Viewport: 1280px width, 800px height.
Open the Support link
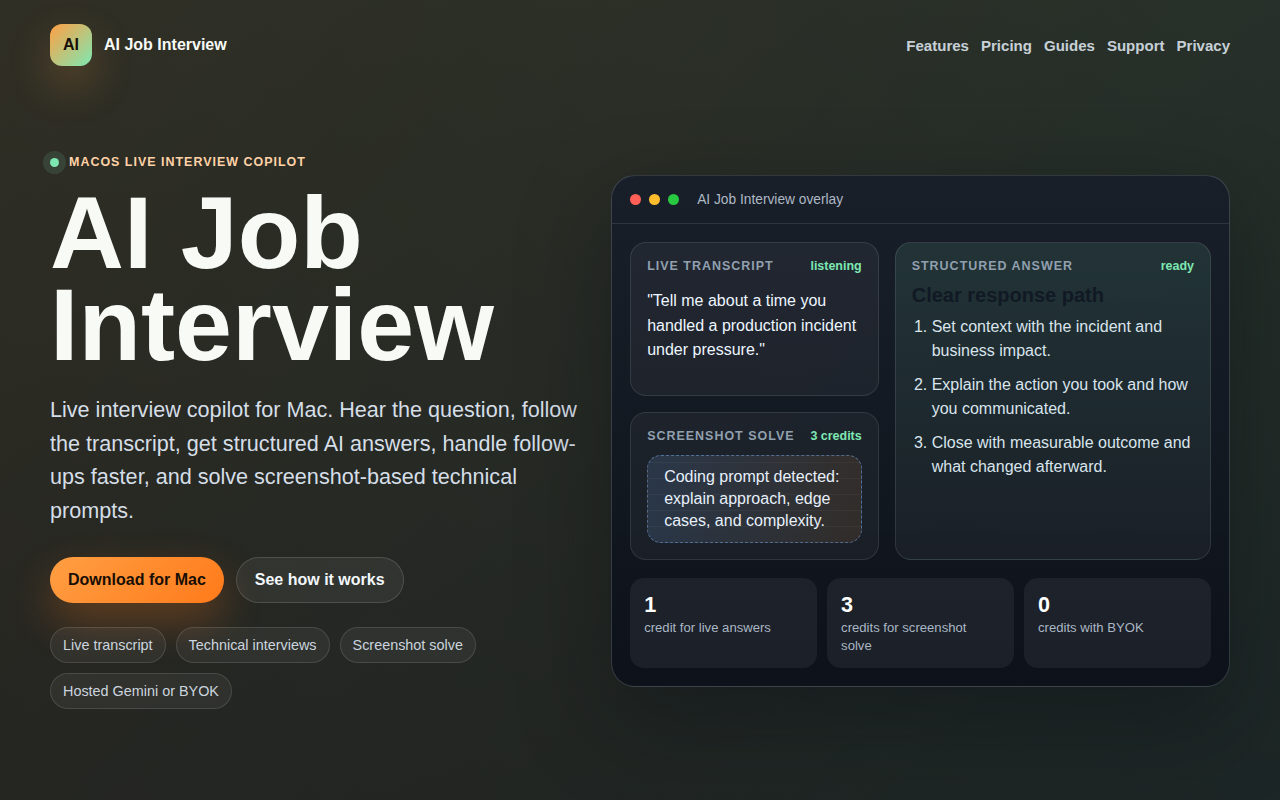[x=1135, y=46]
